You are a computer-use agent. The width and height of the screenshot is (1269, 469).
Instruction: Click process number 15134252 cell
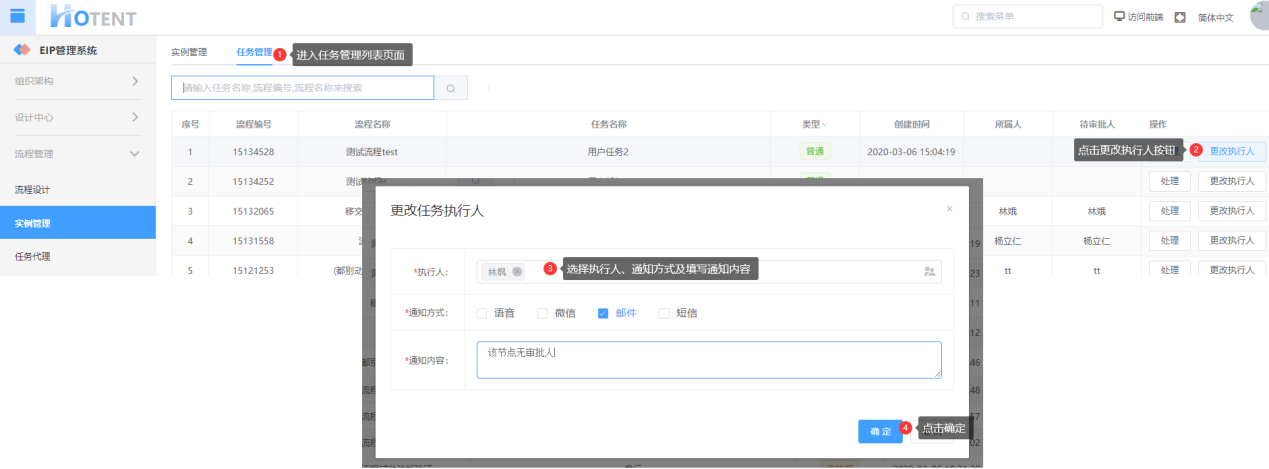(253, 182)
